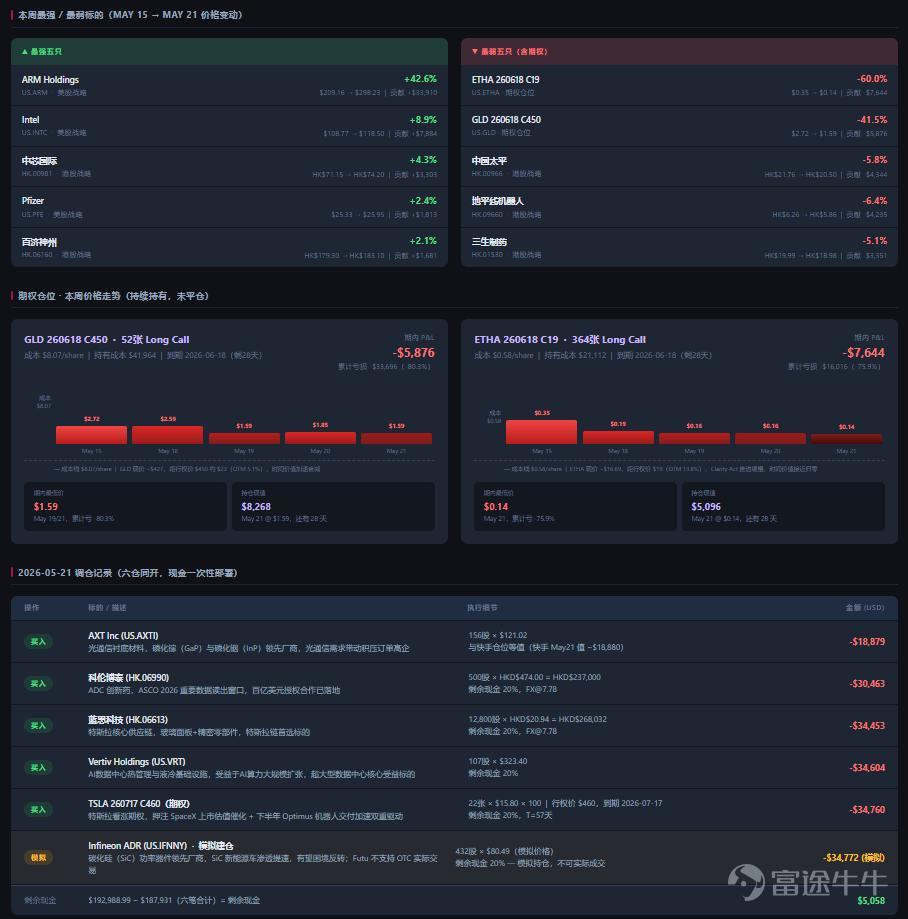Viewport: 908px width, 919px height.
Task: Click the +42.6% gain value
Action: 420,79
